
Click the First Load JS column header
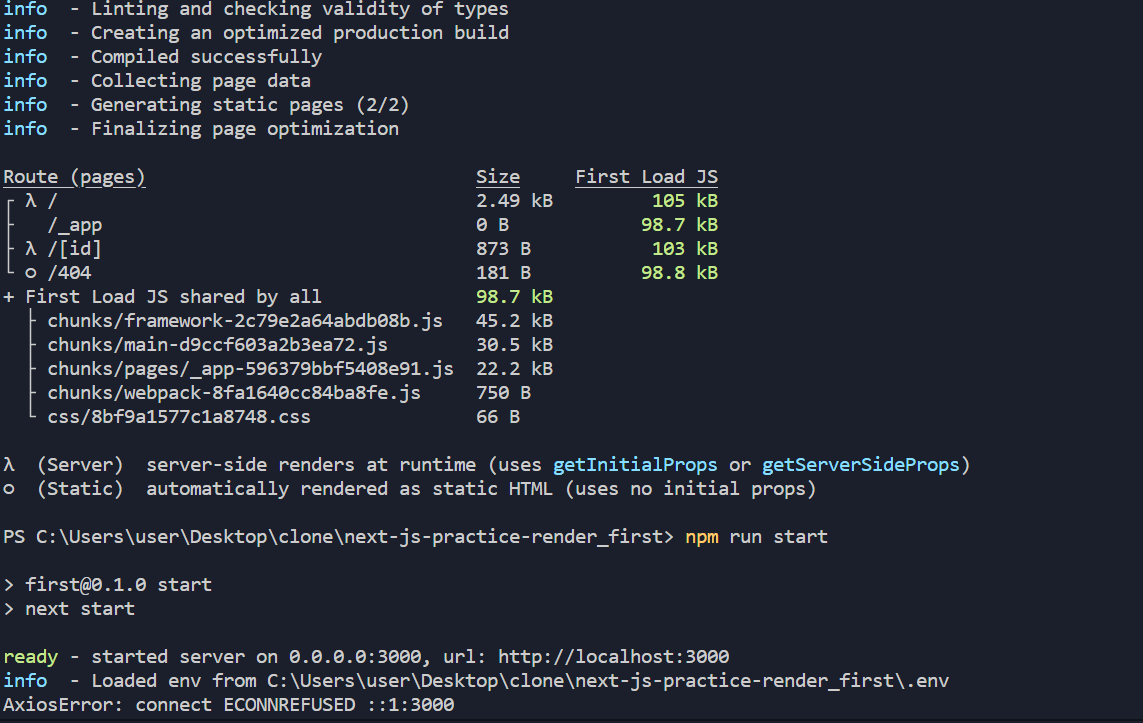[647, 177]
